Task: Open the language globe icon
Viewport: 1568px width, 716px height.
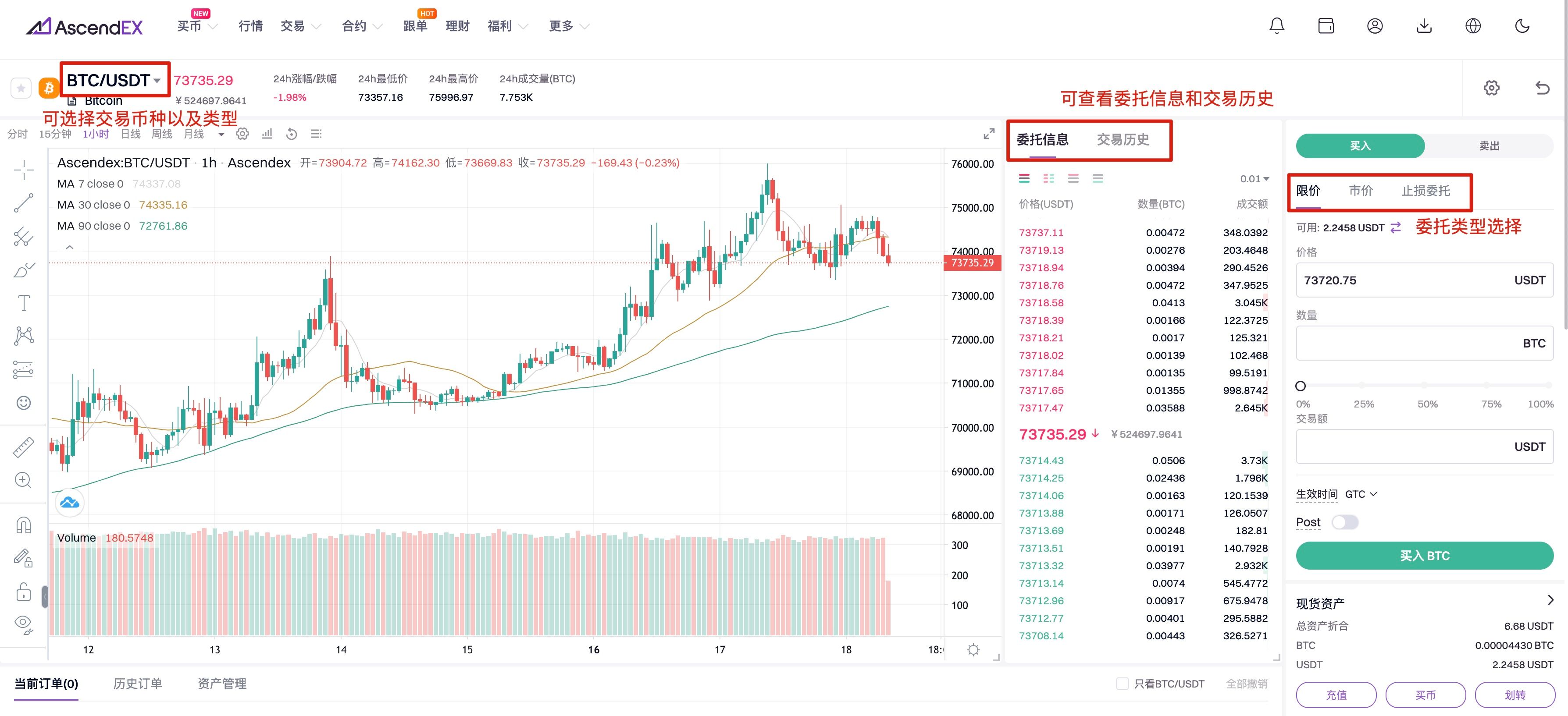Action: click(1472, 26)
